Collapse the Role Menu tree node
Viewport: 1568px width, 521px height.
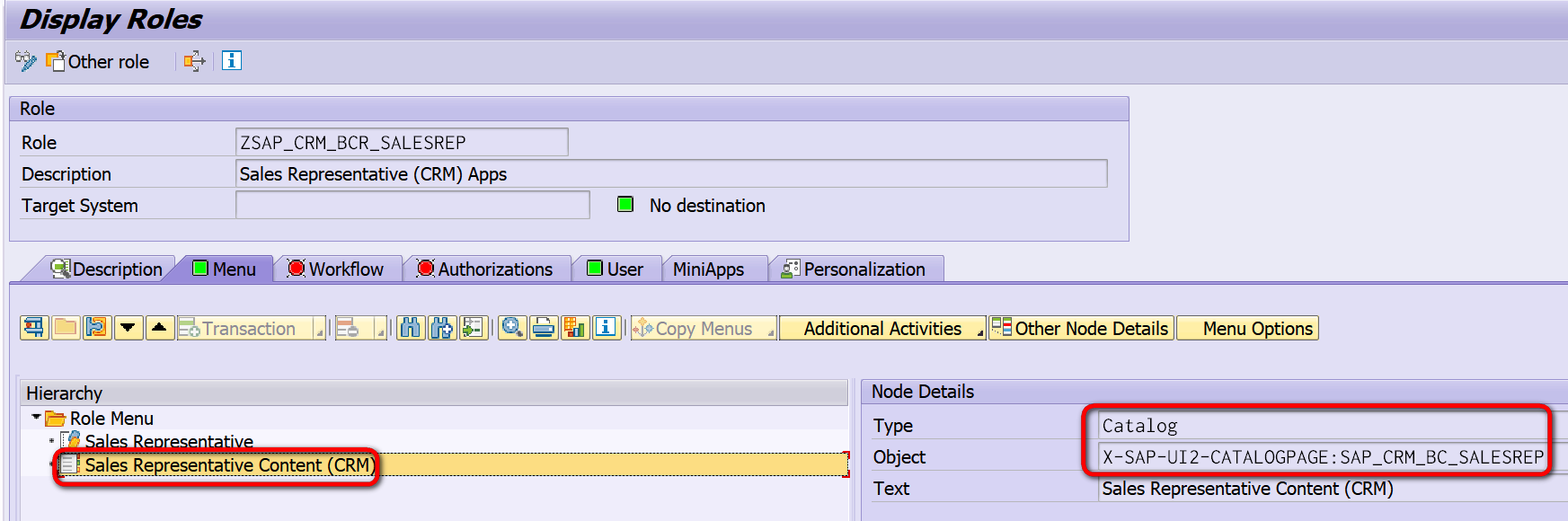[36, 418]
